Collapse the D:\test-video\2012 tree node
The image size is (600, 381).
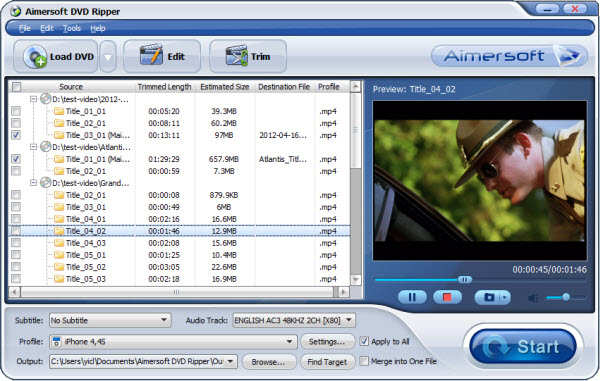coord(34,99)
